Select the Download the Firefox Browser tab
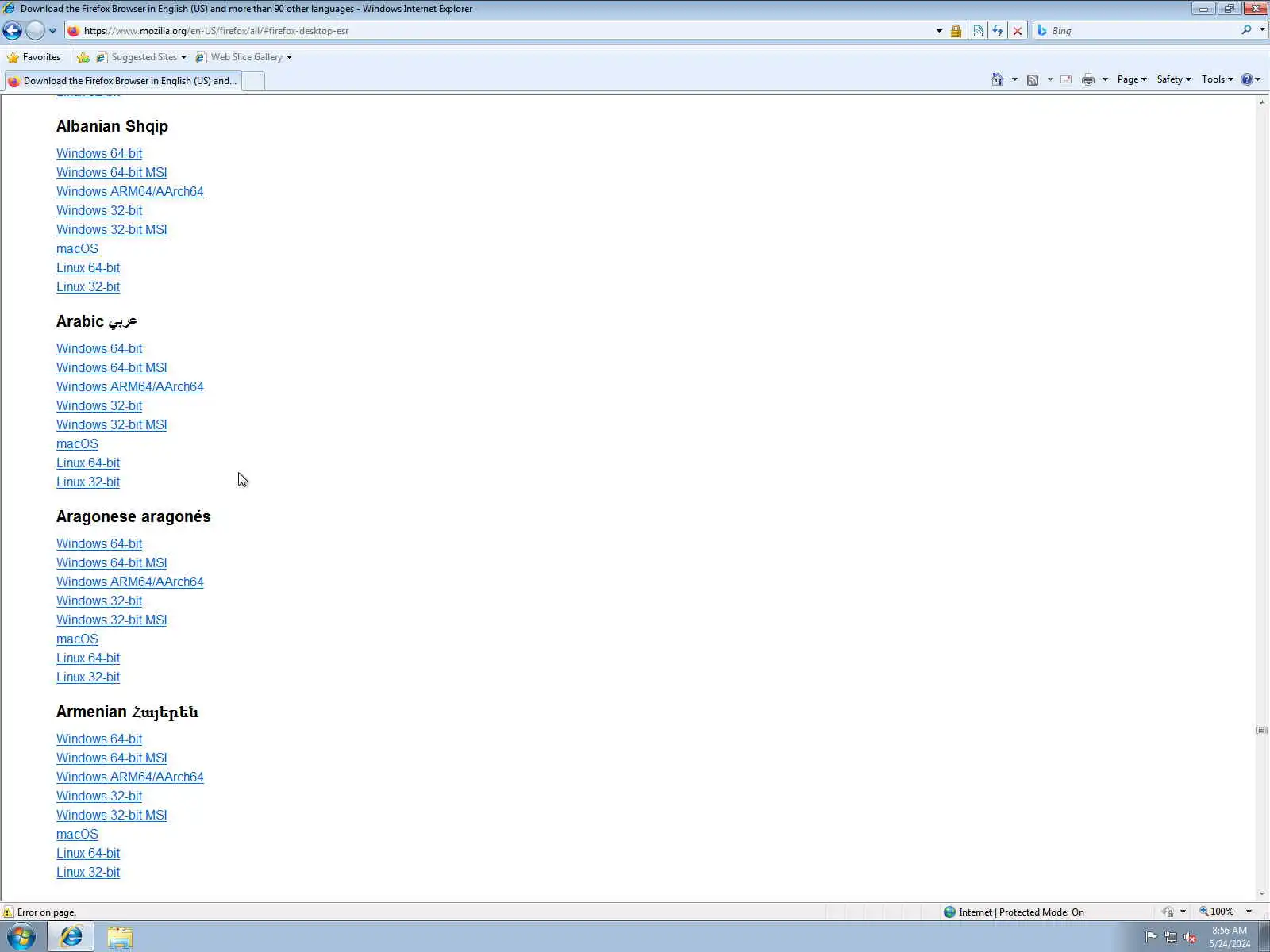Image resolution: width=1270 pixels, height=952 pixels. pyautogui.click(x=122, y=81)
